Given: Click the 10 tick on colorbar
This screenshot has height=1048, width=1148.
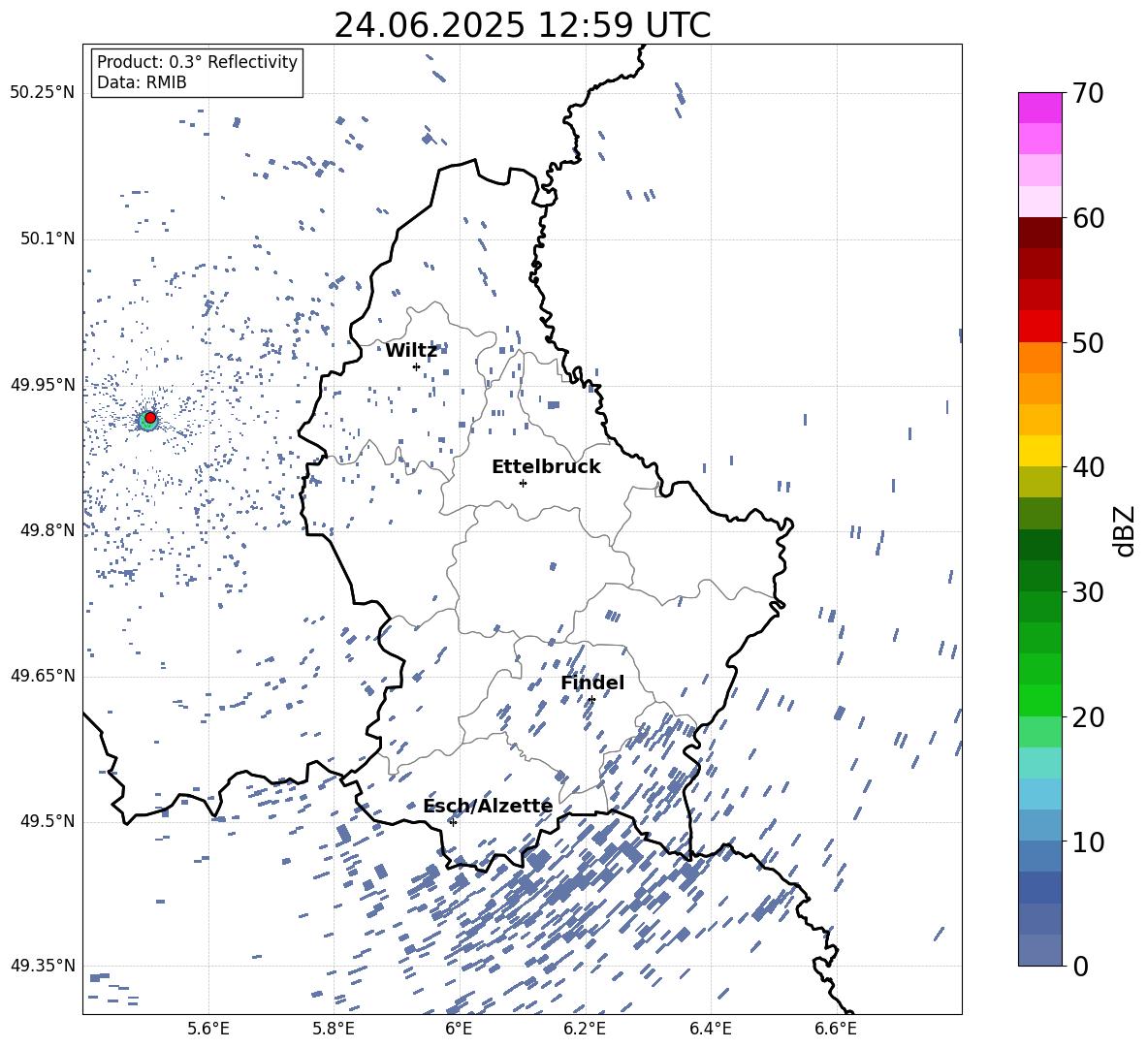Looking at the screenshot, I should [x=1088, y=842].
